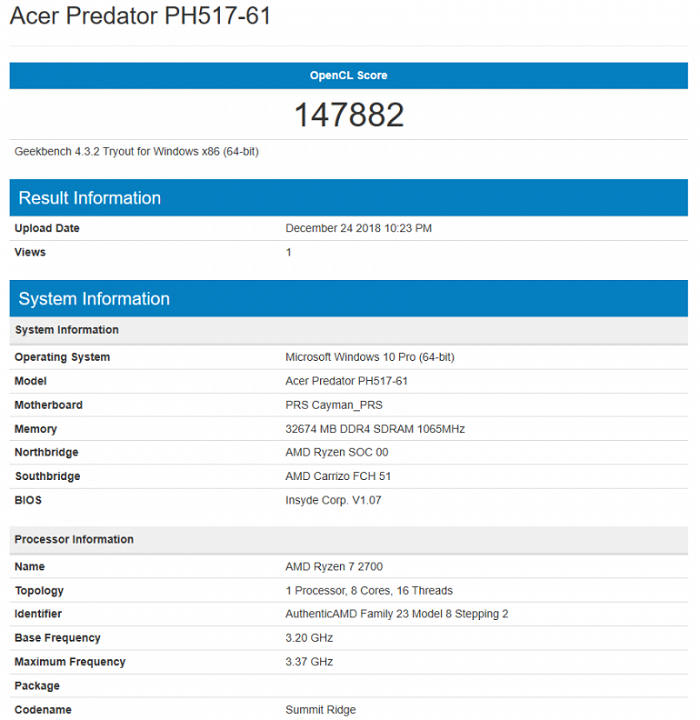700x720 pixels.
Task: Click the Memory label
Action: (35, 429)
